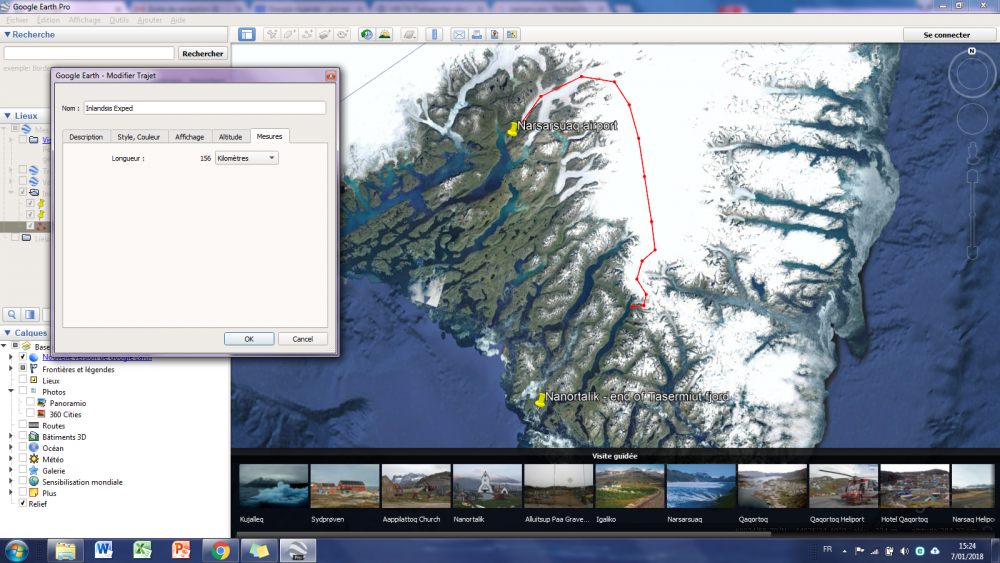The image size is (1000, 563).
Task: Open the Sydprøven tour thumbnail
Action: pyautogui.click(x=344, y=486)
